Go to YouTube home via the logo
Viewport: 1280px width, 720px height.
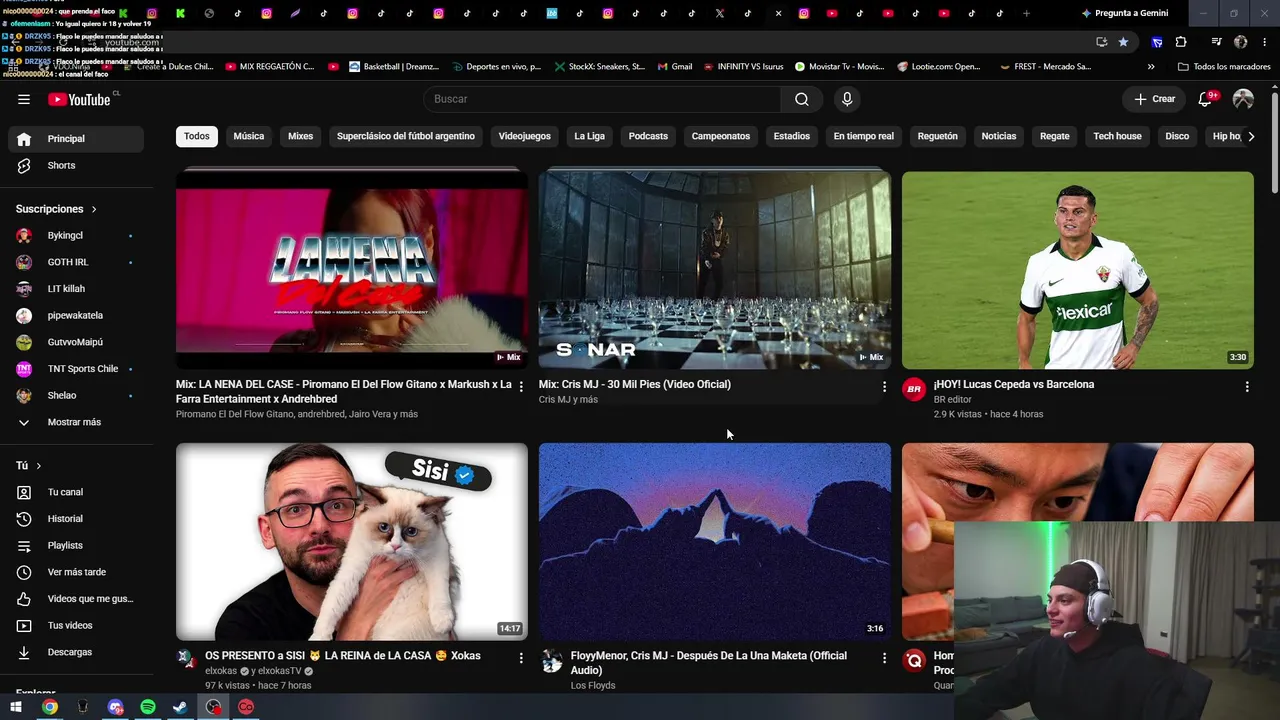(80, 99)
